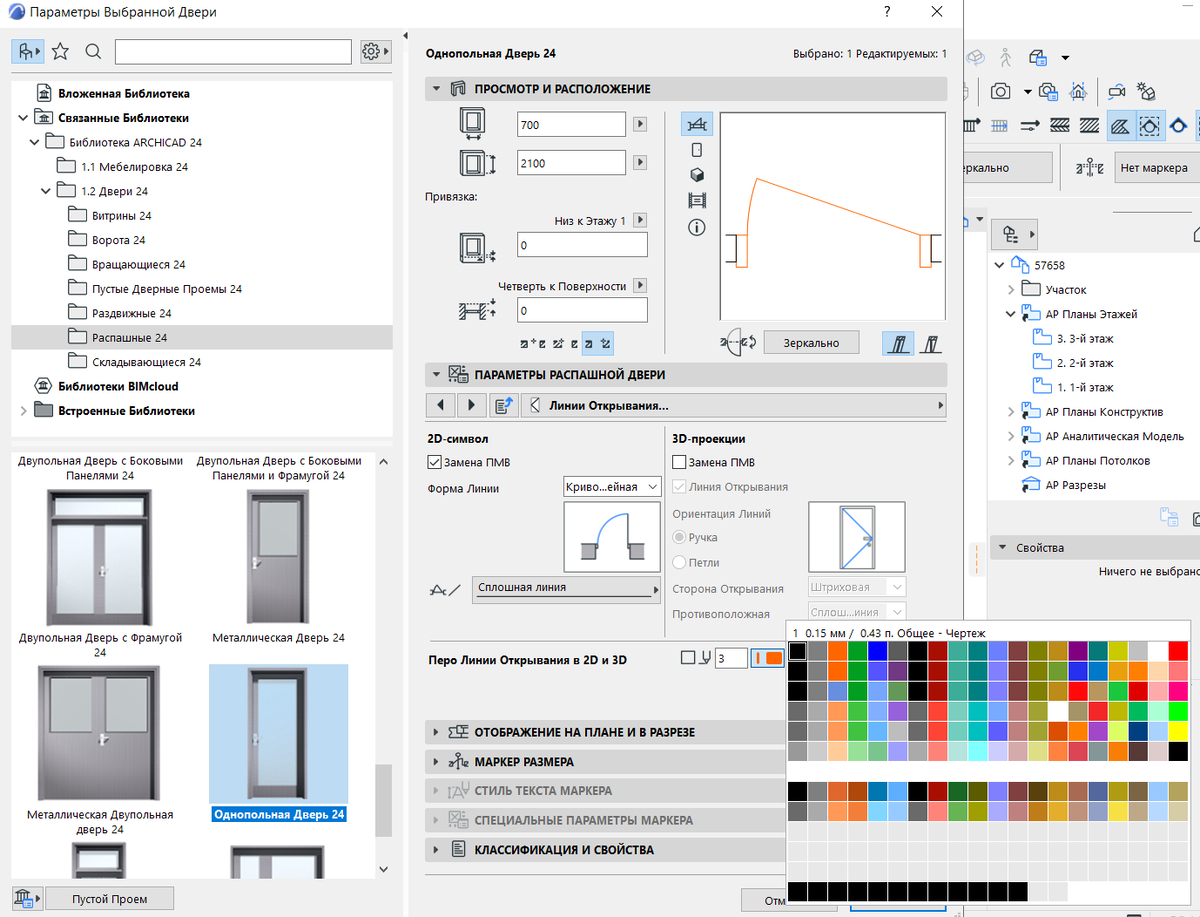This screenshot has height=917, width=1200.
Task: Switch preview to 2D plan symbol view
Action: click(697, 124)
